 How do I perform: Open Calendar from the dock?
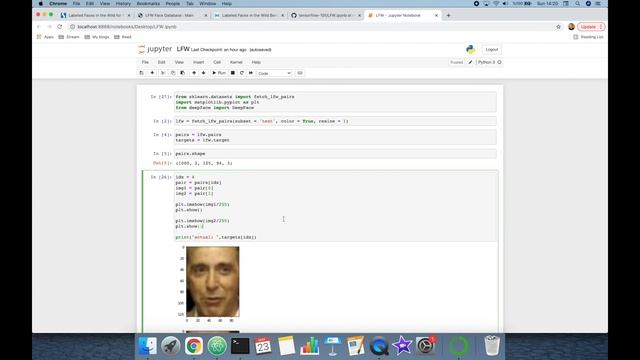263,346
